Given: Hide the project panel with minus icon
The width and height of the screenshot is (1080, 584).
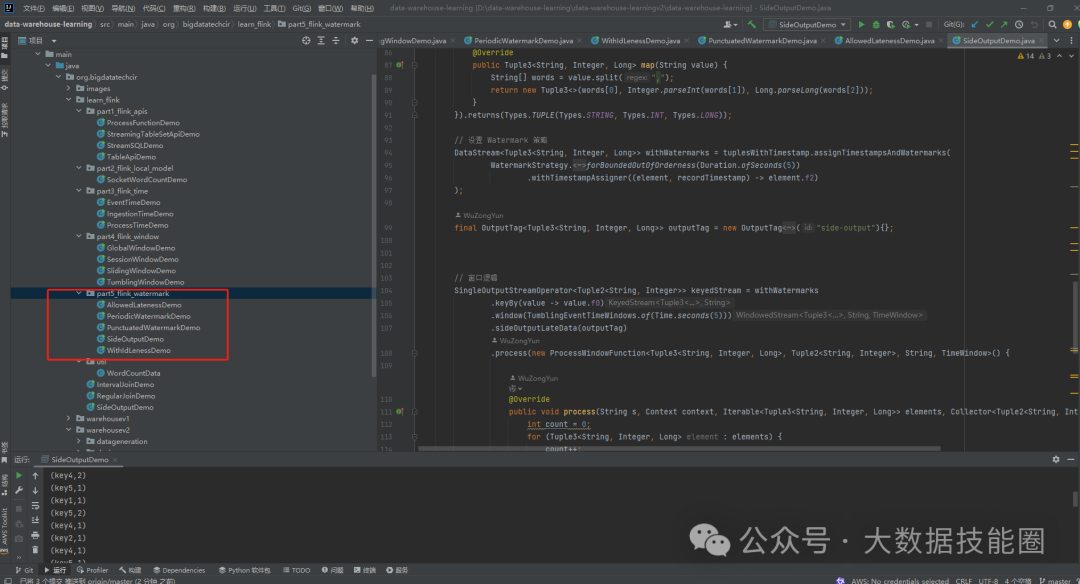Looking at the screenshot, I should point(369,41).
